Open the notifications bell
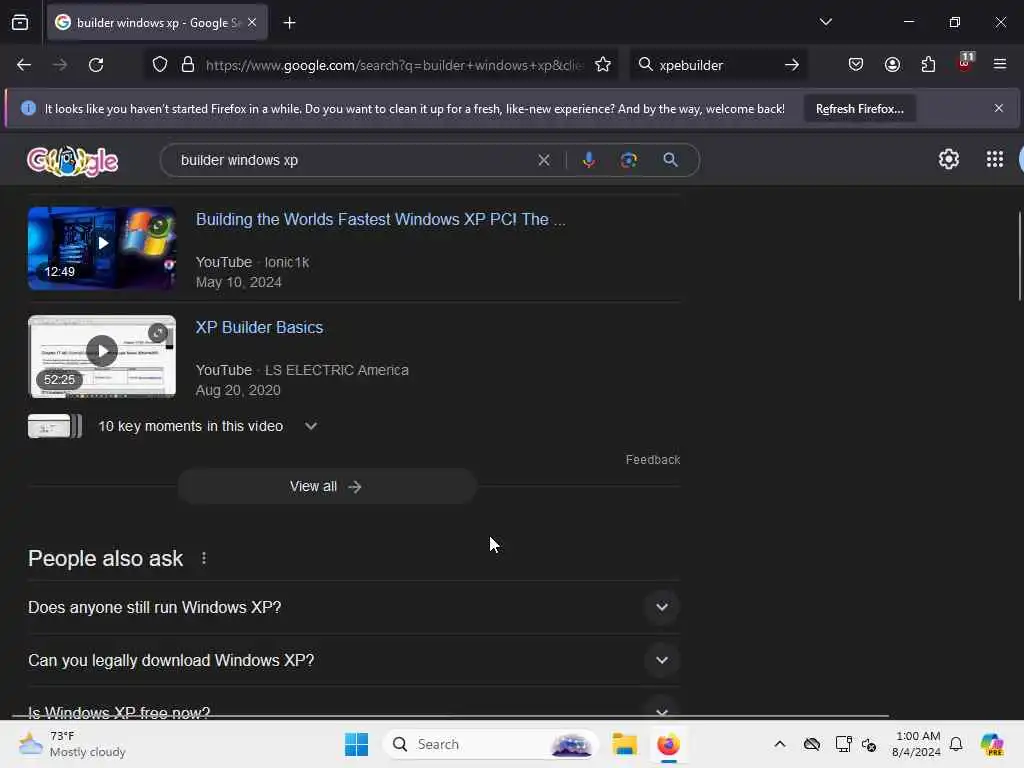This screenshot has height=768, width=1024. [x=956, y=744]
